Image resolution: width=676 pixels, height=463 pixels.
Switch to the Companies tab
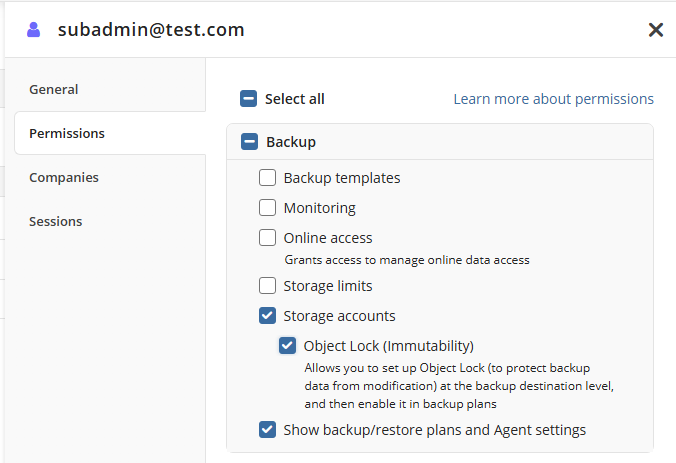click(x=64, y=177)
